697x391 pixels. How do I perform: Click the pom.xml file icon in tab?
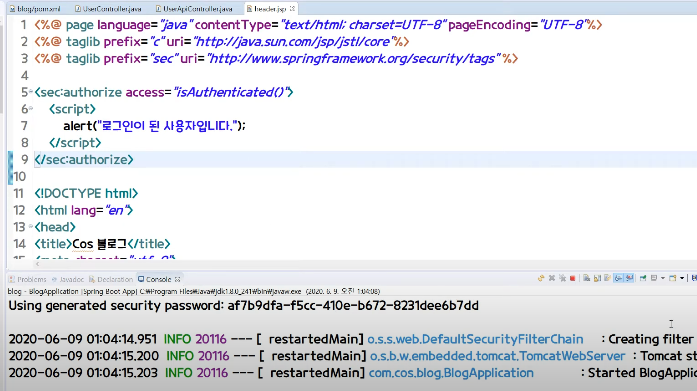pyautogui.click(x=12, y=9)
